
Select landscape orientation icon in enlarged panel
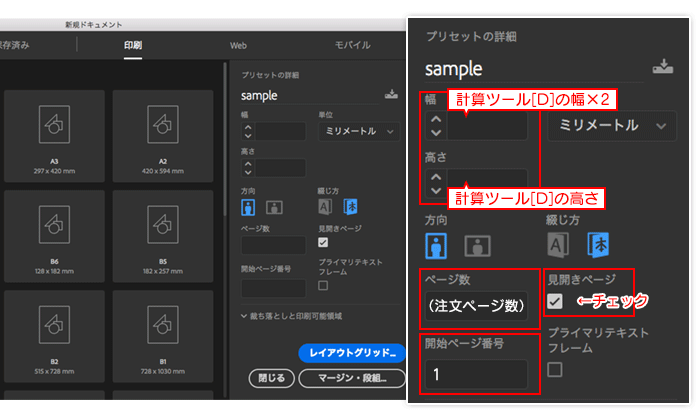478,244
